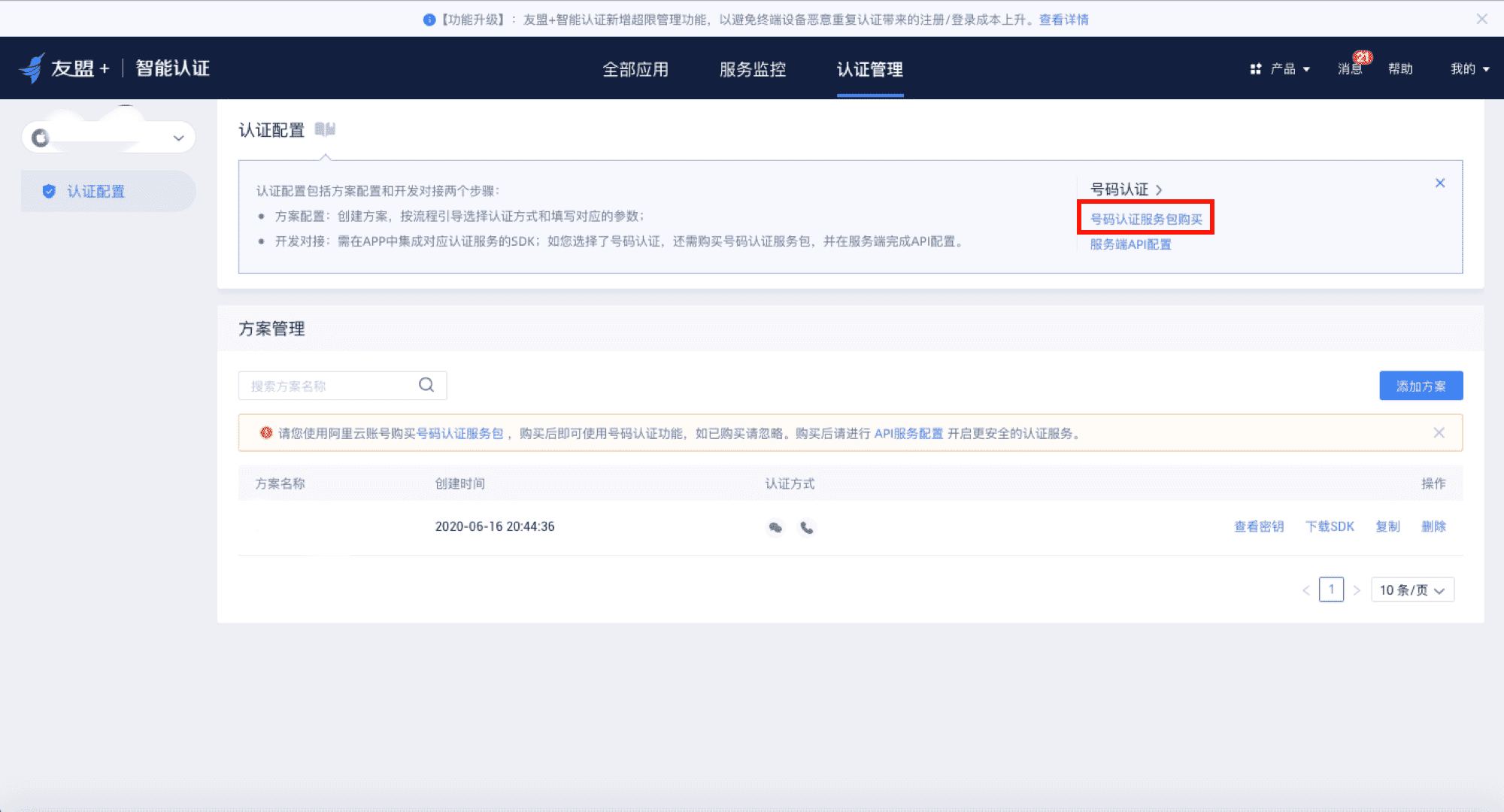
Task: Open the 10 条/页 page size dropdown
Action: (1412, 590)
